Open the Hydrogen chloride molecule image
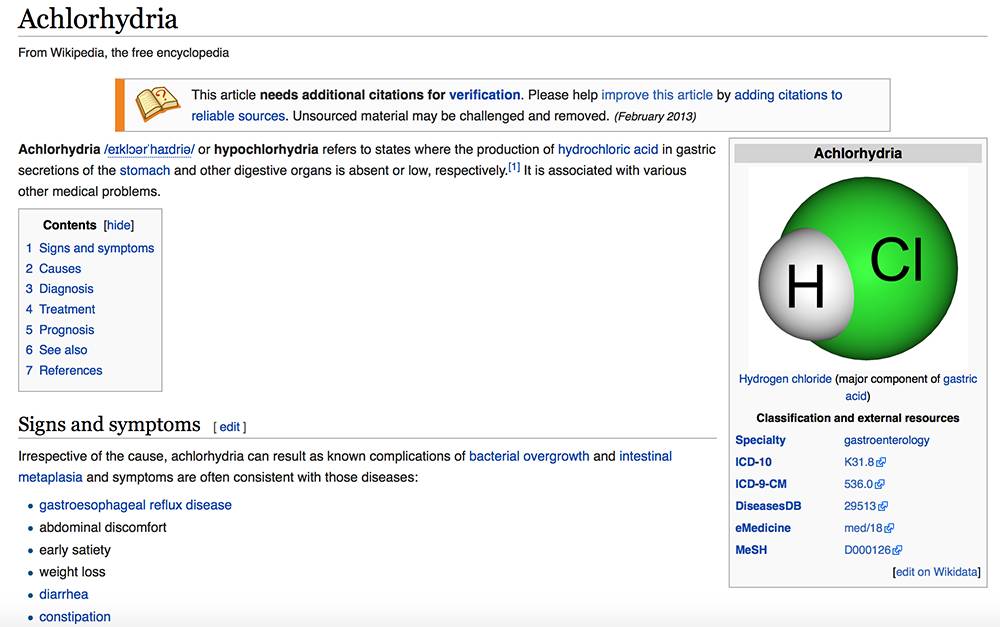This screenshot has width=1000, height=627. 858,268
